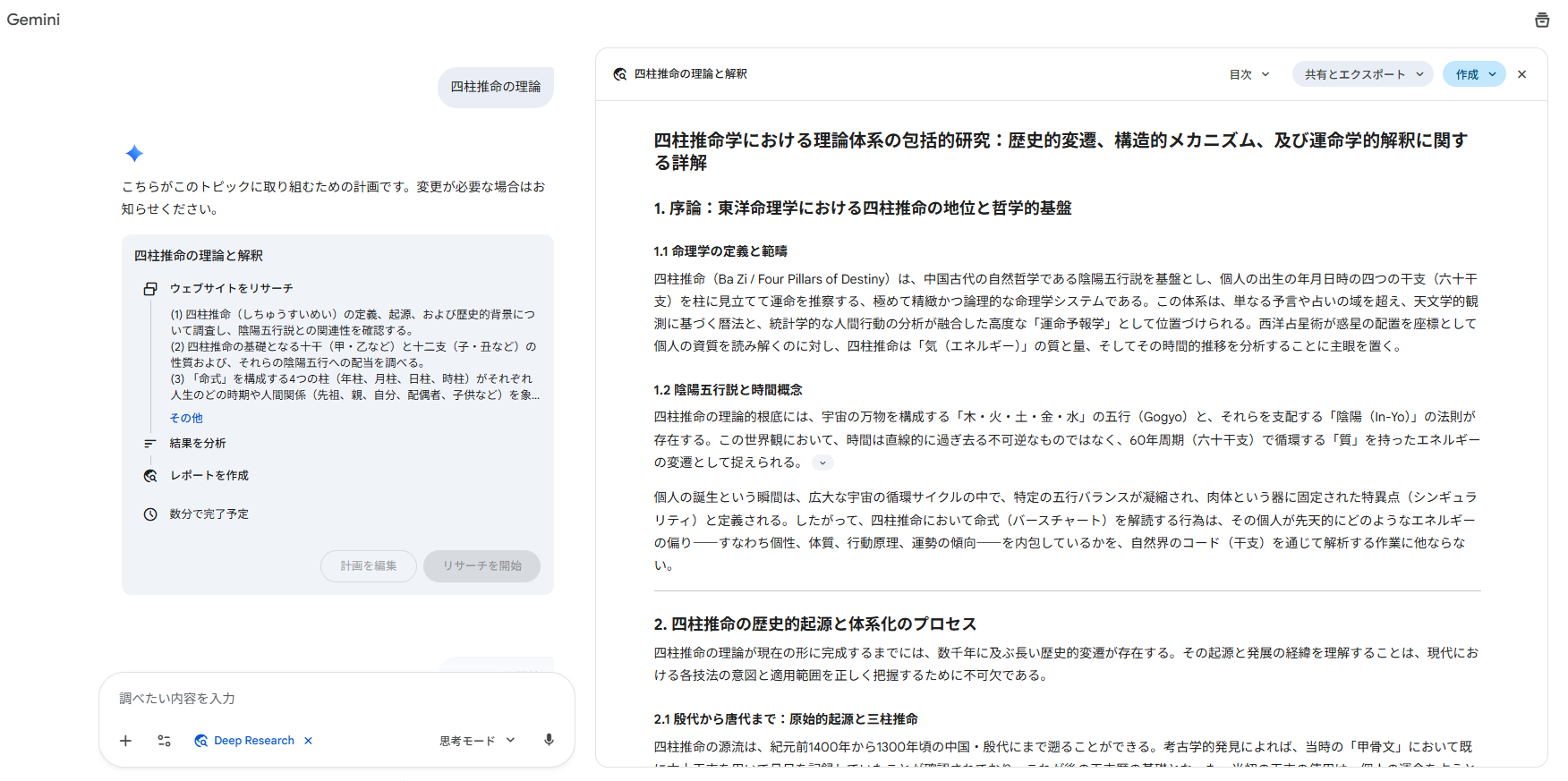Open the 作成 dropdown button
The image size is (1568, 781).
pos(1474,74)
